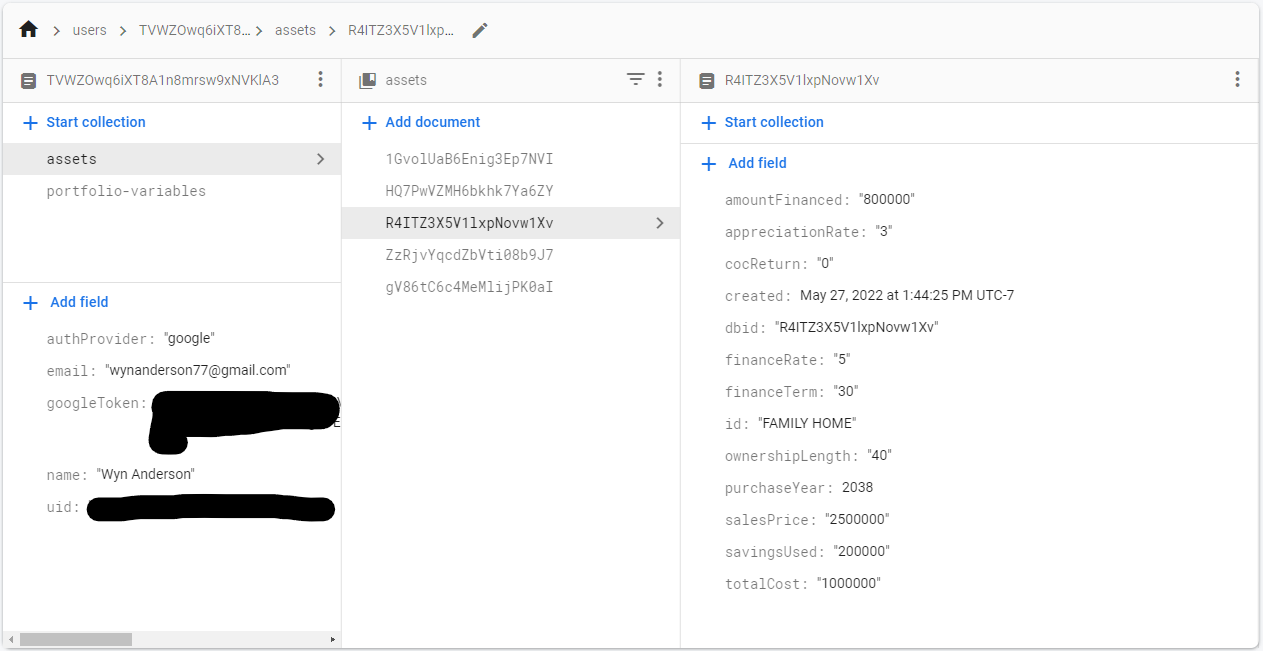Start a subcollection under R4ITZ3X5V1lxpNovw1Xv

point(762,122)
